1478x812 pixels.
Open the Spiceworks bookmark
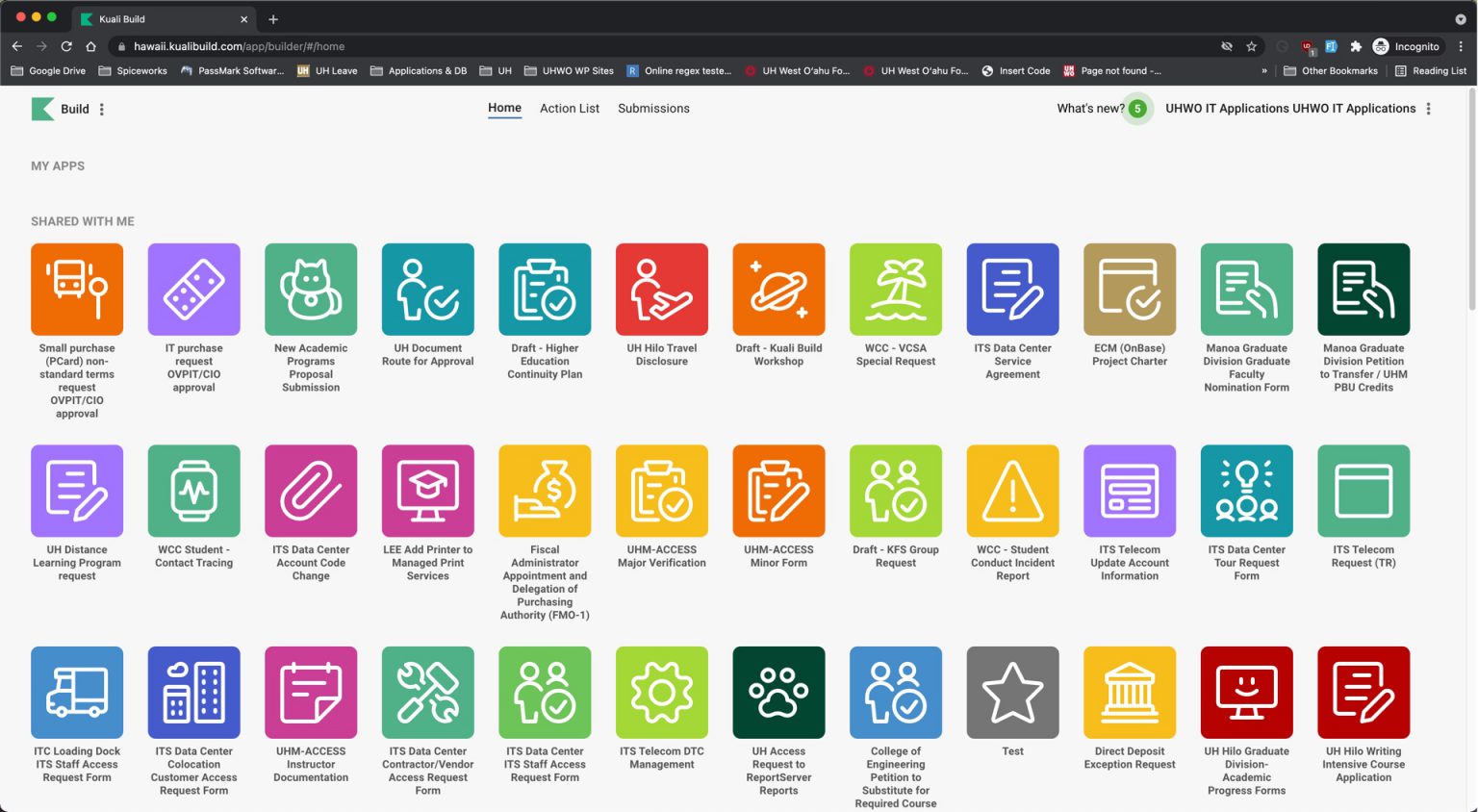(133, 71)
